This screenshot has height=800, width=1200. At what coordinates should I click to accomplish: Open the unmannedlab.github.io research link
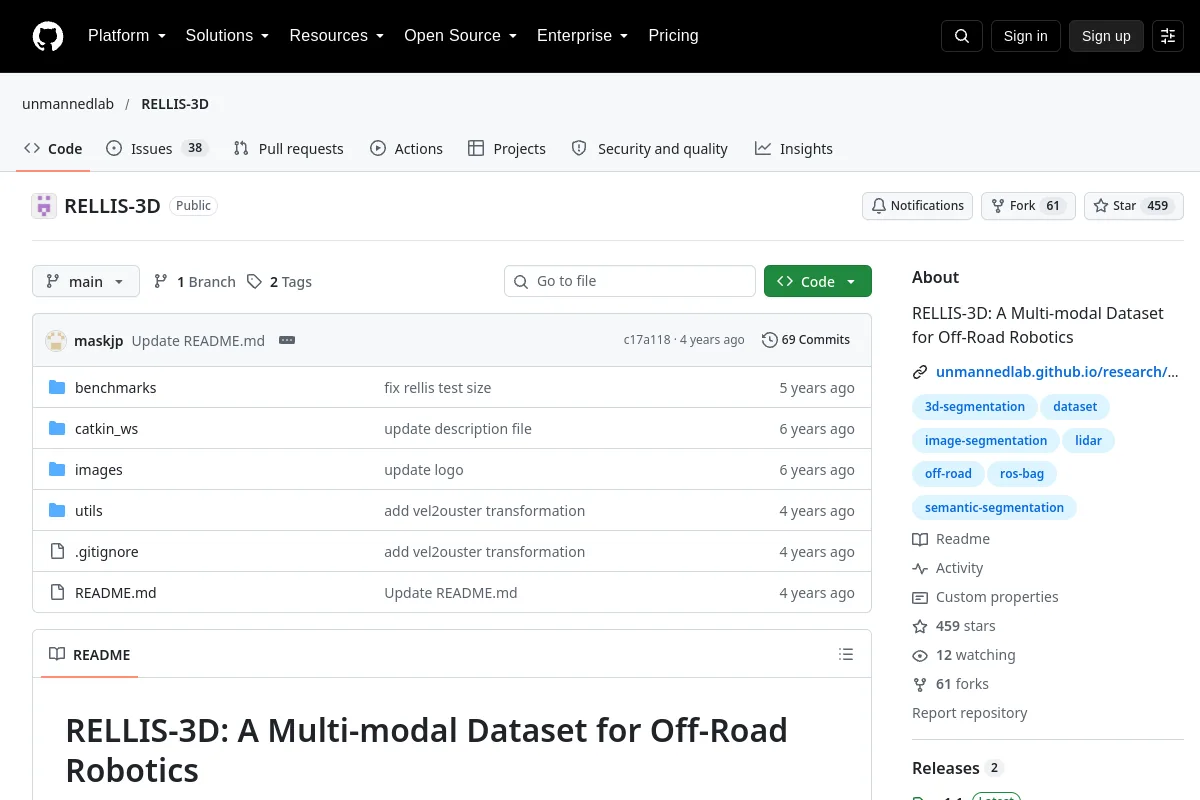tap(1057, 372)
